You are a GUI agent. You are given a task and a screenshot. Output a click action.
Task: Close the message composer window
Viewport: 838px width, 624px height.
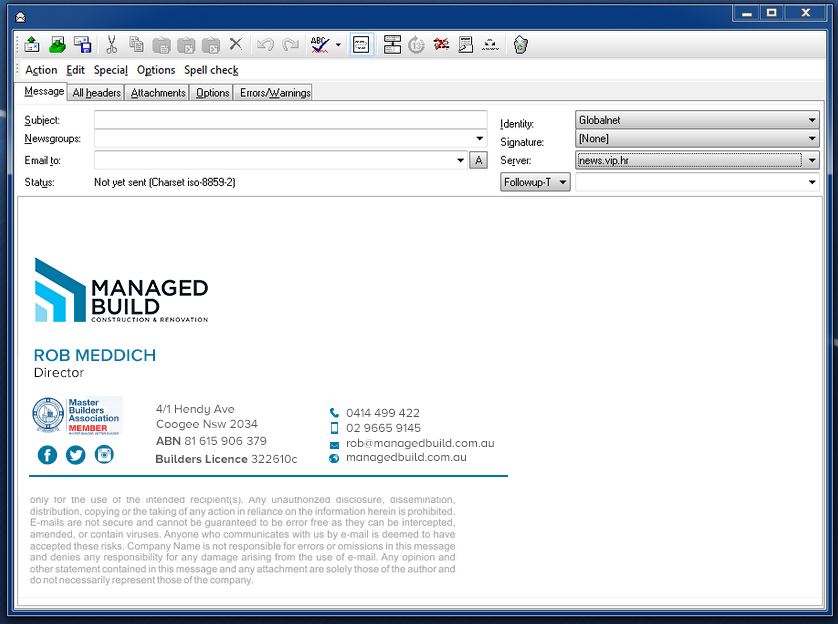[805, 13]
